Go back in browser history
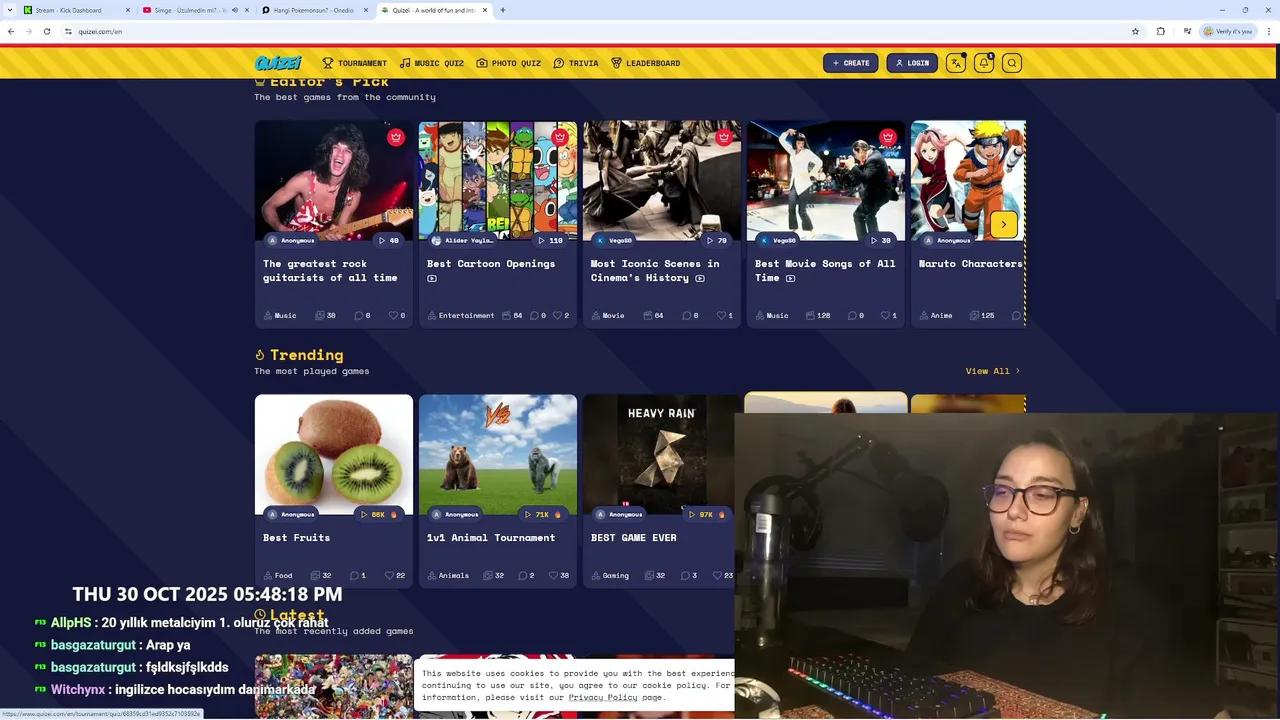Viewport: 1280px width, 720px height. (x=11, y=31)
